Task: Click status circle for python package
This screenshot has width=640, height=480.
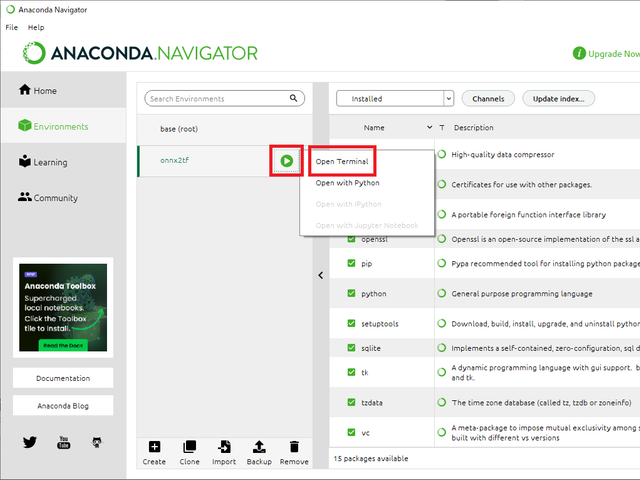Action: (x=441, y=293)
